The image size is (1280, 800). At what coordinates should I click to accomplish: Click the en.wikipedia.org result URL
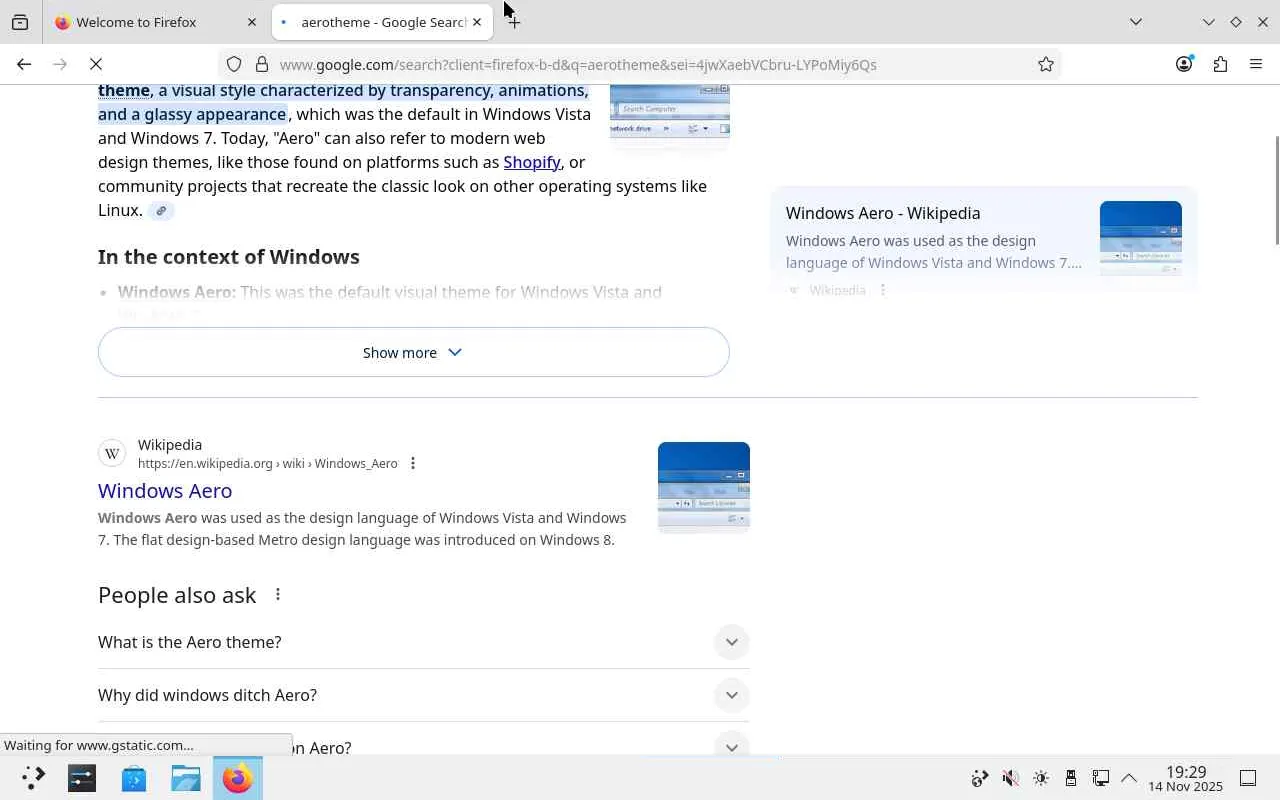coord(267,463)
